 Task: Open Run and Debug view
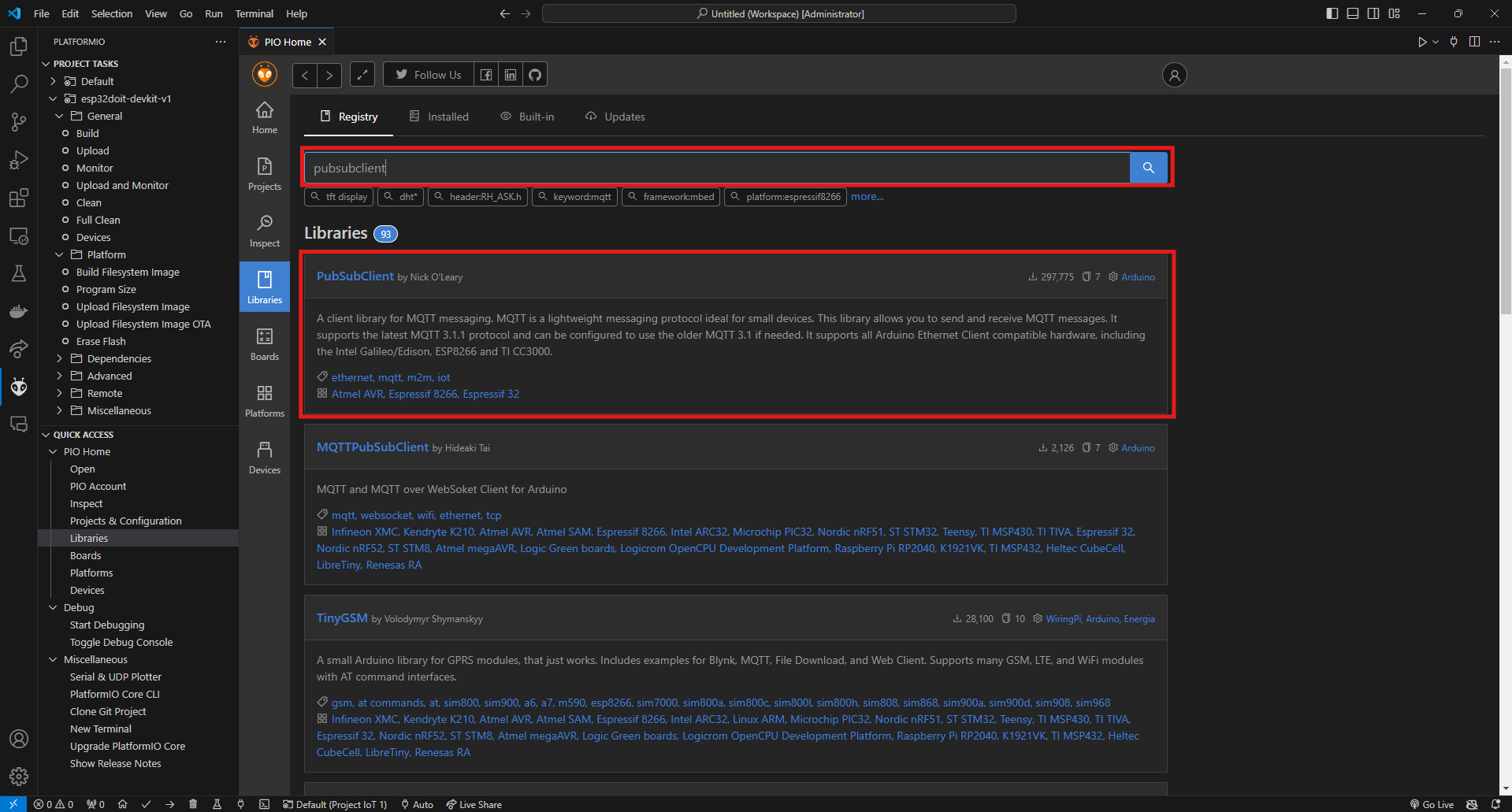click(x=19, y=160)
